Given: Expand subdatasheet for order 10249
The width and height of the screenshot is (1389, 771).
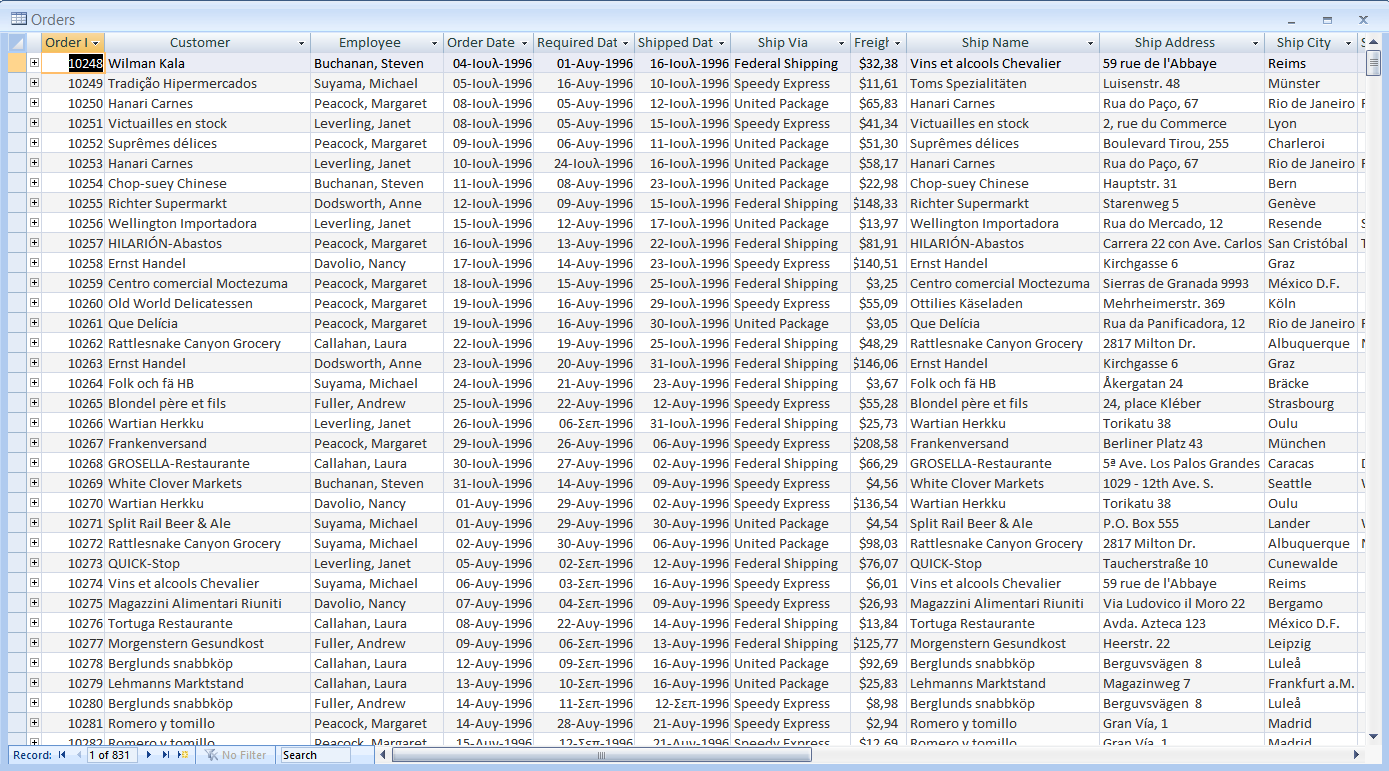Looking at the screenshot, I should 34,83.
